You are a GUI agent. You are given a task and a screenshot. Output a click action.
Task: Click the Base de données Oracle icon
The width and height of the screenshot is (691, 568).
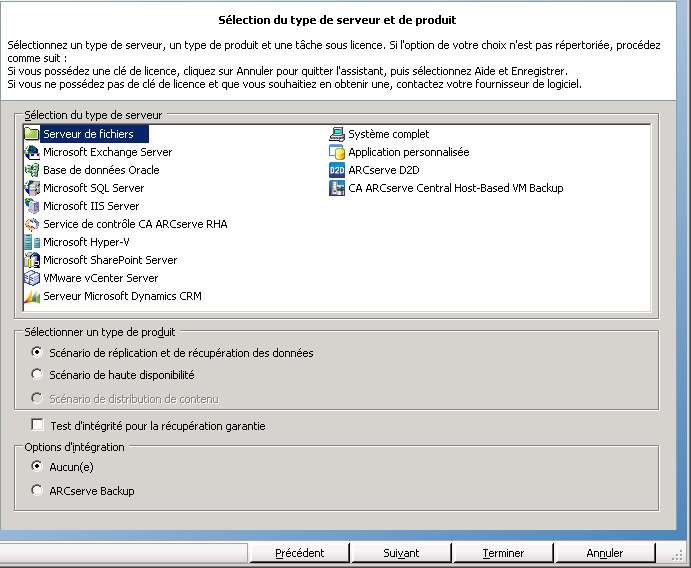[x=32, y=170]
